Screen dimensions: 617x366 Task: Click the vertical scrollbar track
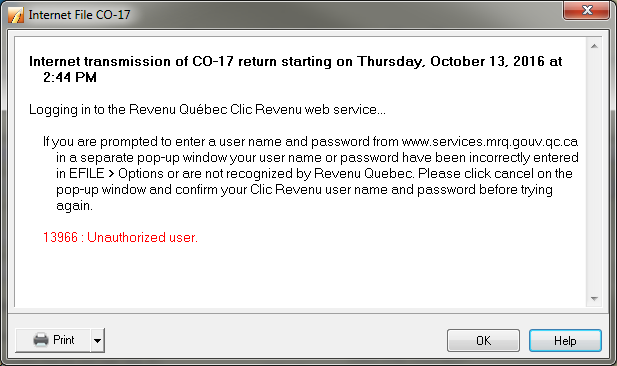594,173
